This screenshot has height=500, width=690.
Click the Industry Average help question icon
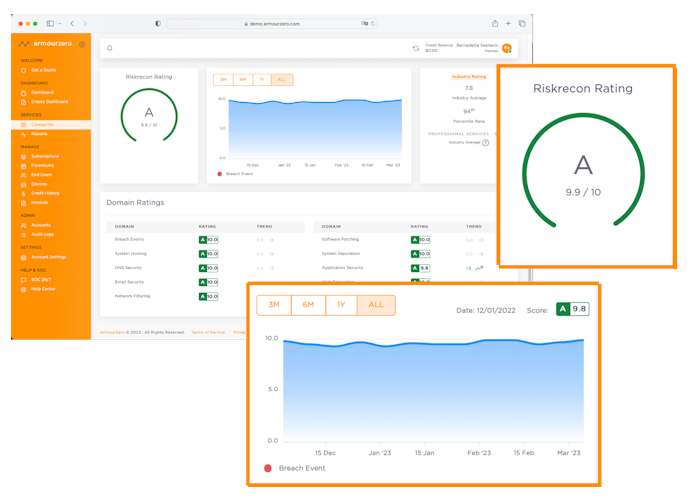(485, 143)
